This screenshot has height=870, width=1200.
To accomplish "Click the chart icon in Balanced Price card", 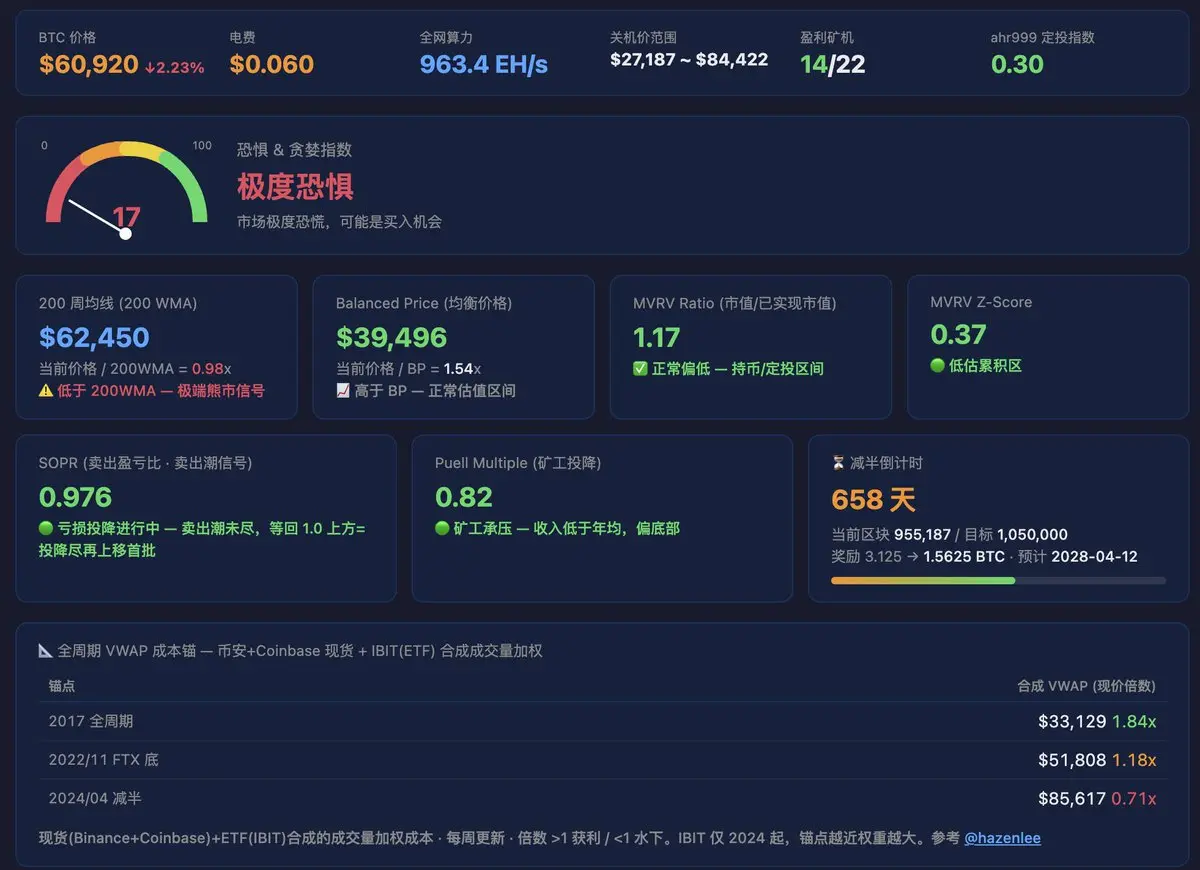I will coord(343,391).
